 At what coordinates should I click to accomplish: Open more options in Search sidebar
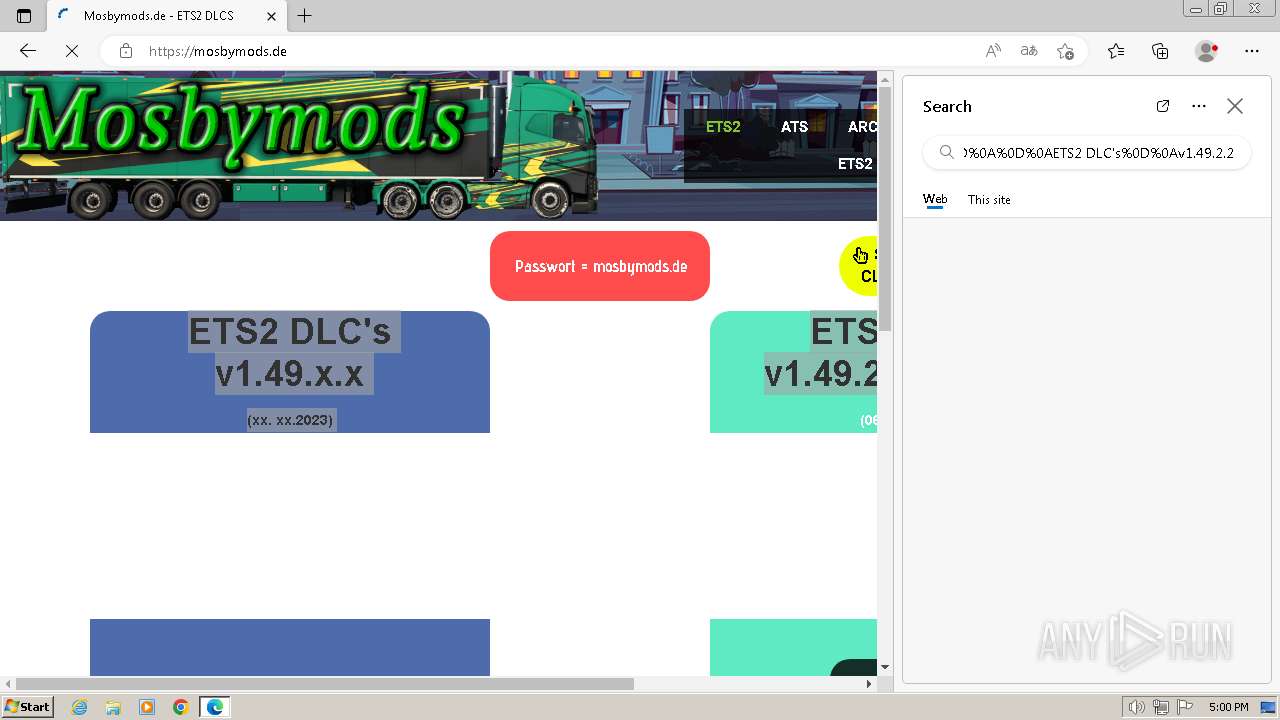(1199, 106)
